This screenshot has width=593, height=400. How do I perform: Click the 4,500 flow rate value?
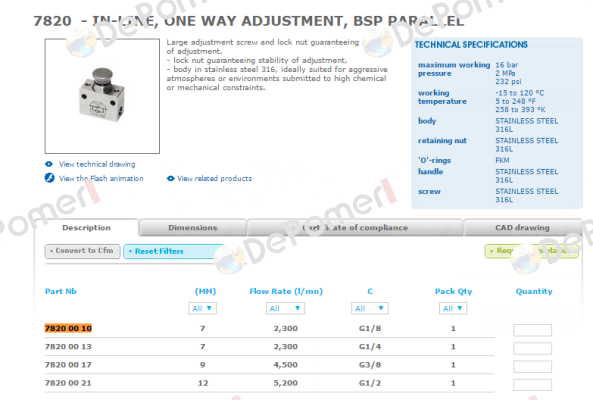click(286, 365)
